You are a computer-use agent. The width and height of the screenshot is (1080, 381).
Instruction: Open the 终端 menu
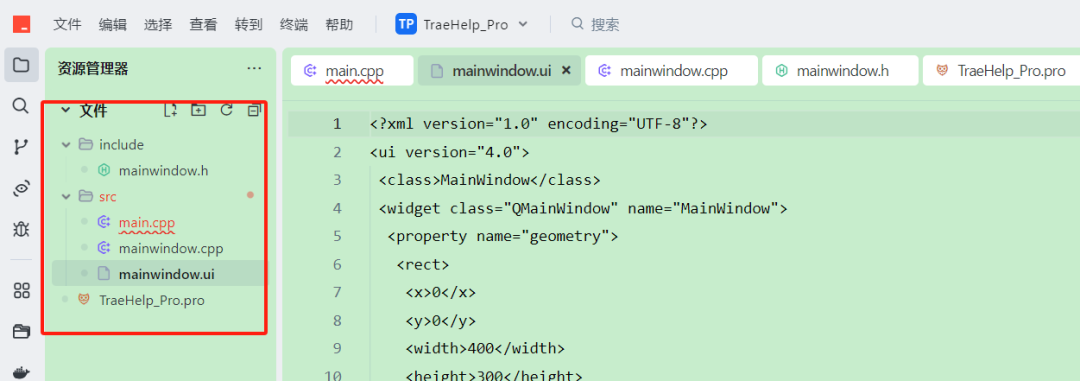(294, 25)
